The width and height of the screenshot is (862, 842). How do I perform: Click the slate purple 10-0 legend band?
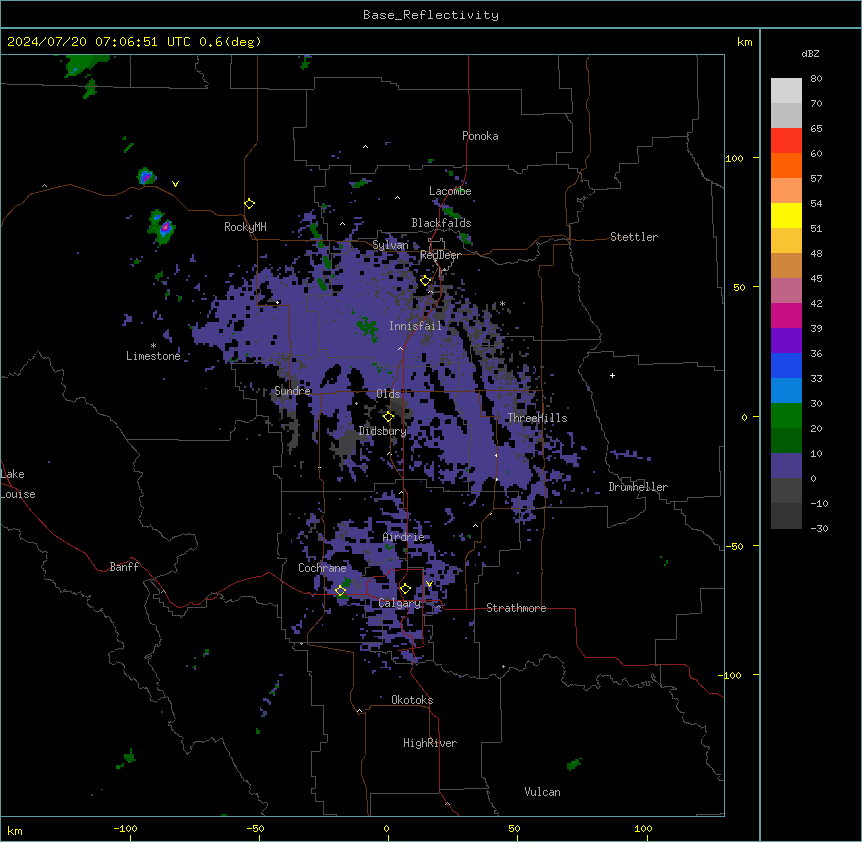coord(786,466)
